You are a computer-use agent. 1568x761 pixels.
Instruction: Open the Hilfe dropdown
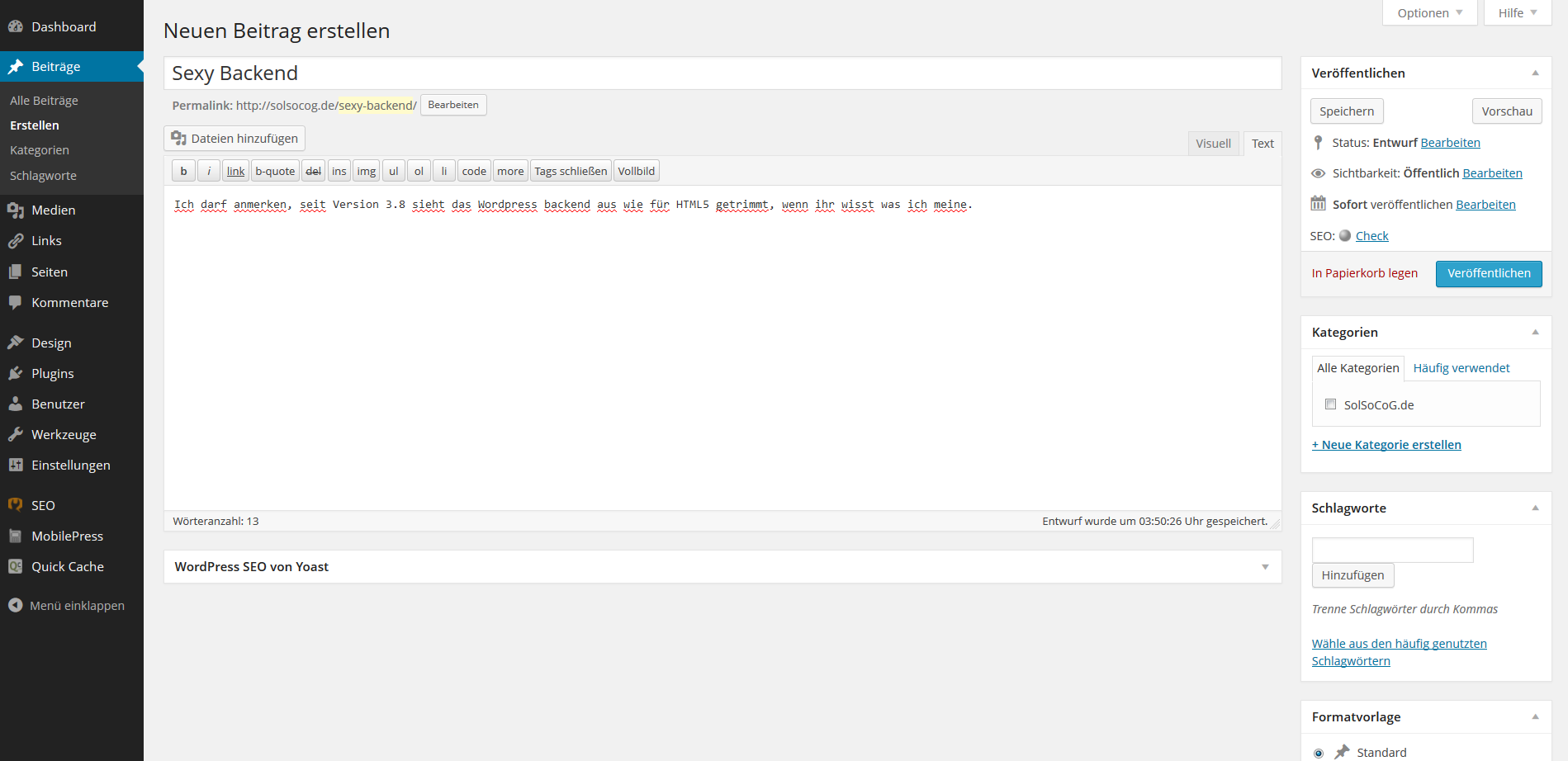(1518, 12)
